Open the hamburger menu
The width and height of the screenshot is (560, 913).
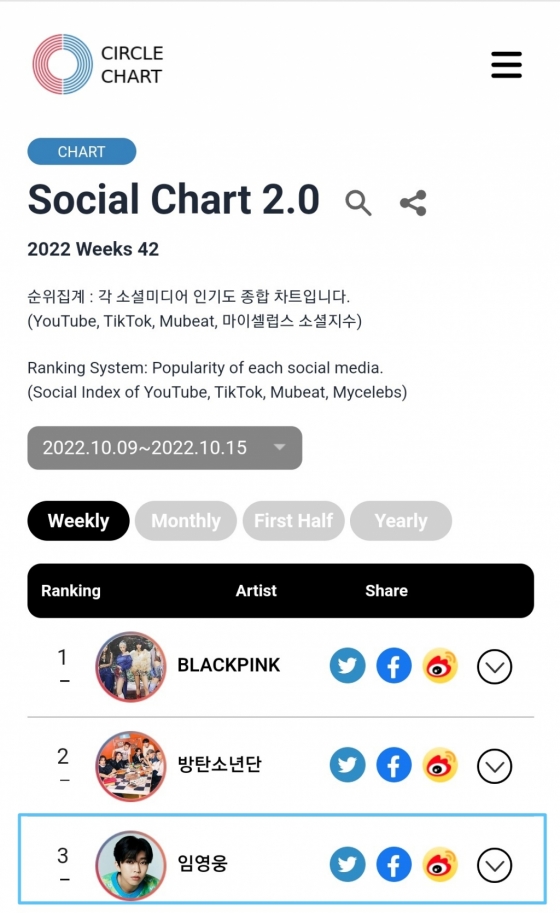[506, 64]
